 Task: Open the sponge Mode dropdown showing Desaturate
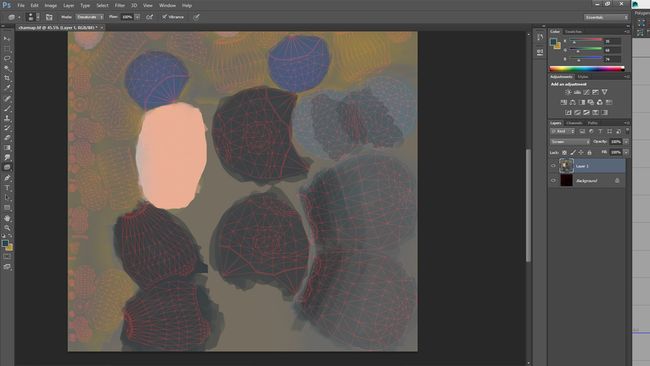click(x=90, y=17)
